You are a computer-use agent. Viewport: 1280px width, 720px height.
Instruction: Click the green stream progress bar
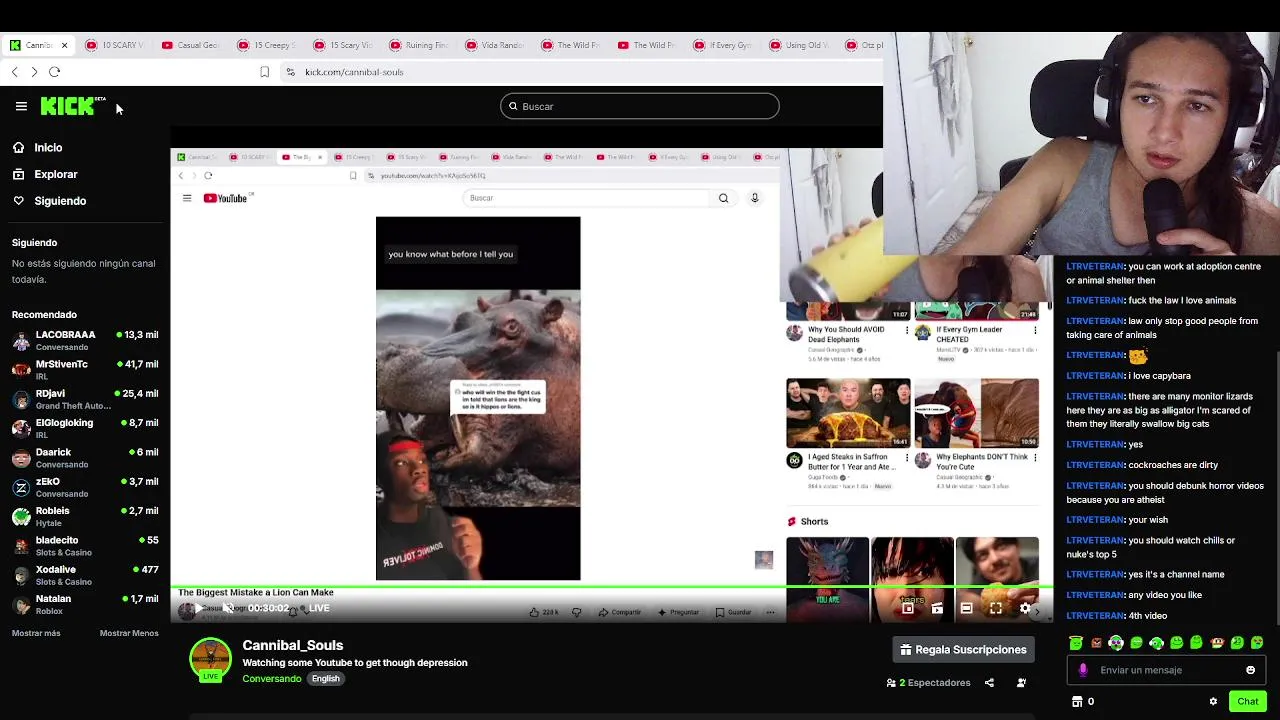(x=611, y=587)
